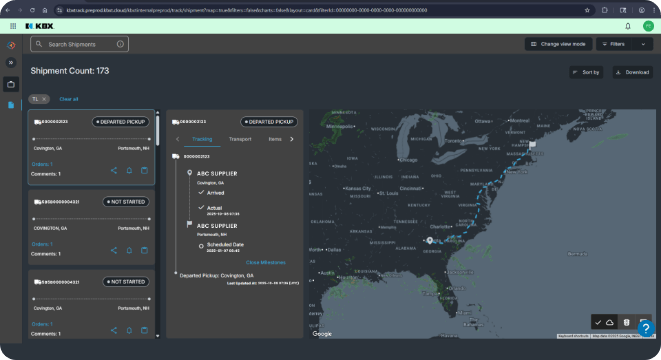The image size is (661, 360).
Task: Set alert bell on first Departed Pickup card
Action: coord(129,170)
